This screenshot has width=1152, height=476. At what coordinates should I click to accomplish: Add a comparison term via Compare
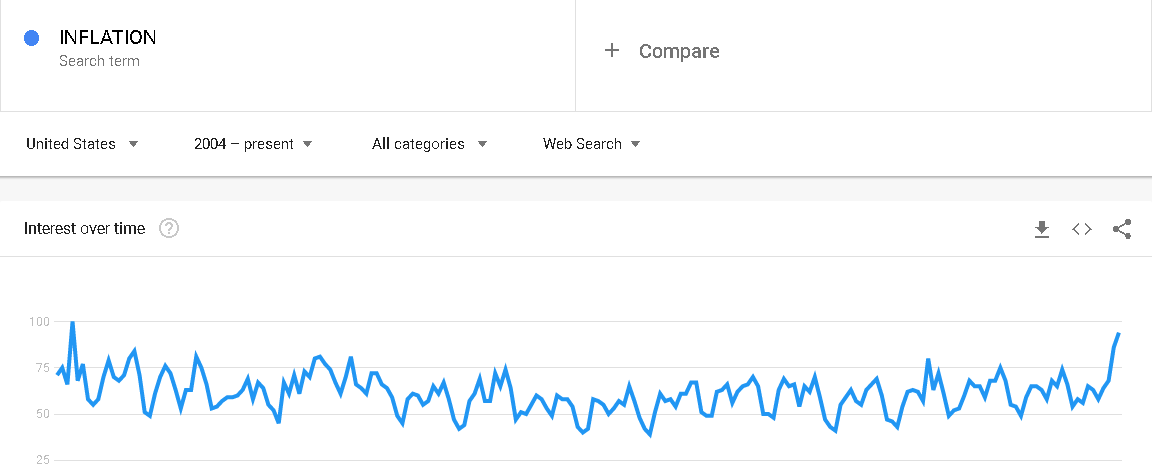pos(679,51)
